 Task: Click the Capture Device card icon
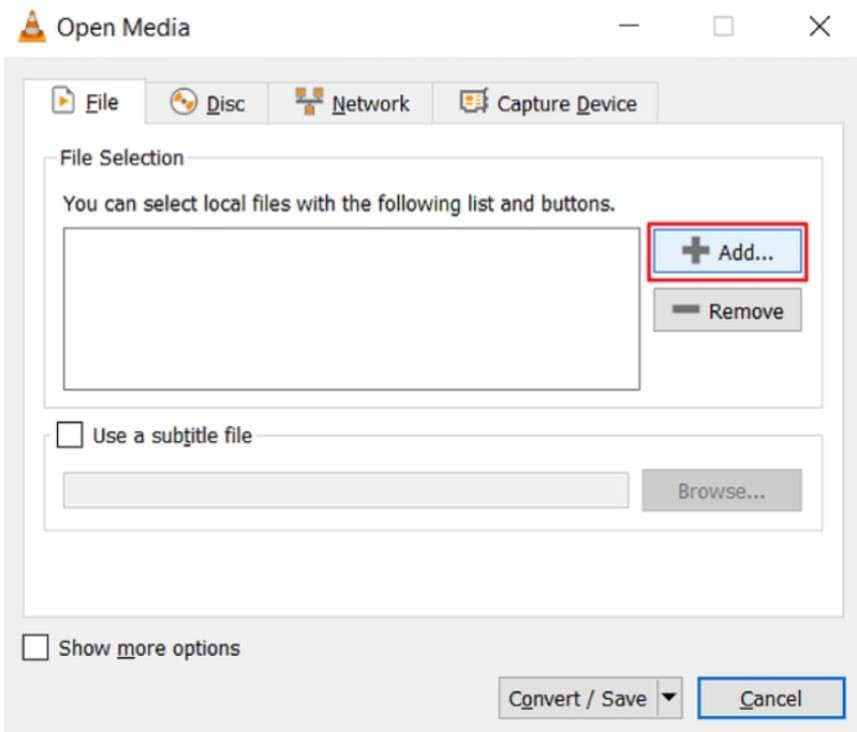pyautogui.click(x=473, y=101)
